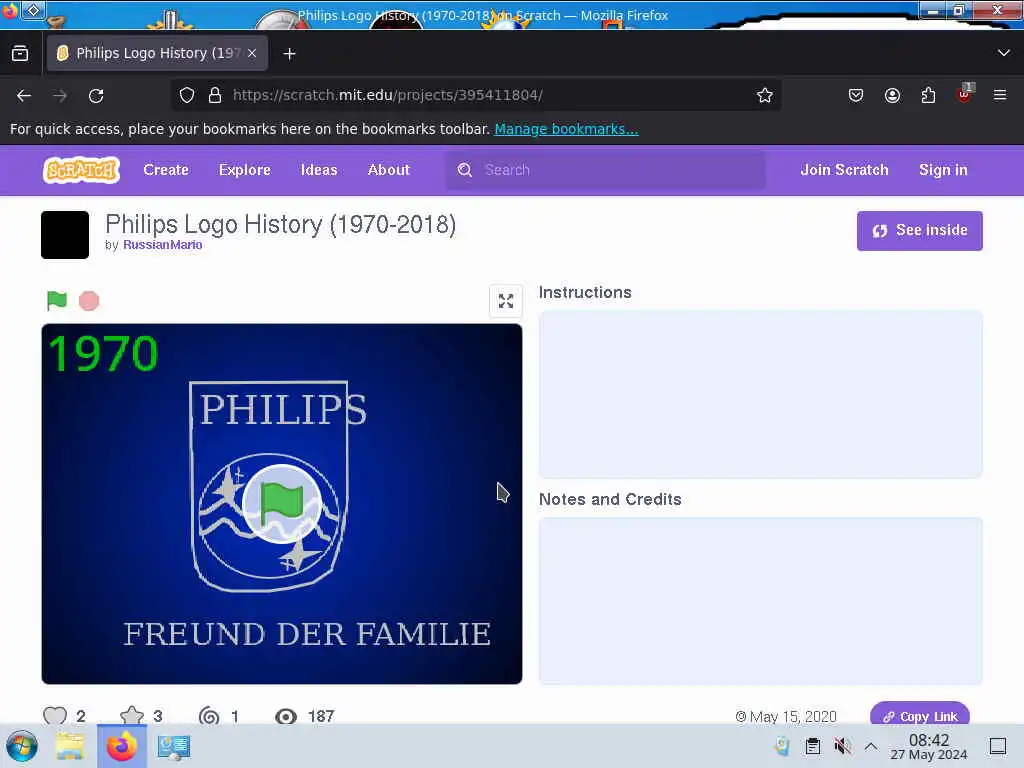Open the About menu item
The height and width of the screenshot is (768, 1024).
[389, 170]
